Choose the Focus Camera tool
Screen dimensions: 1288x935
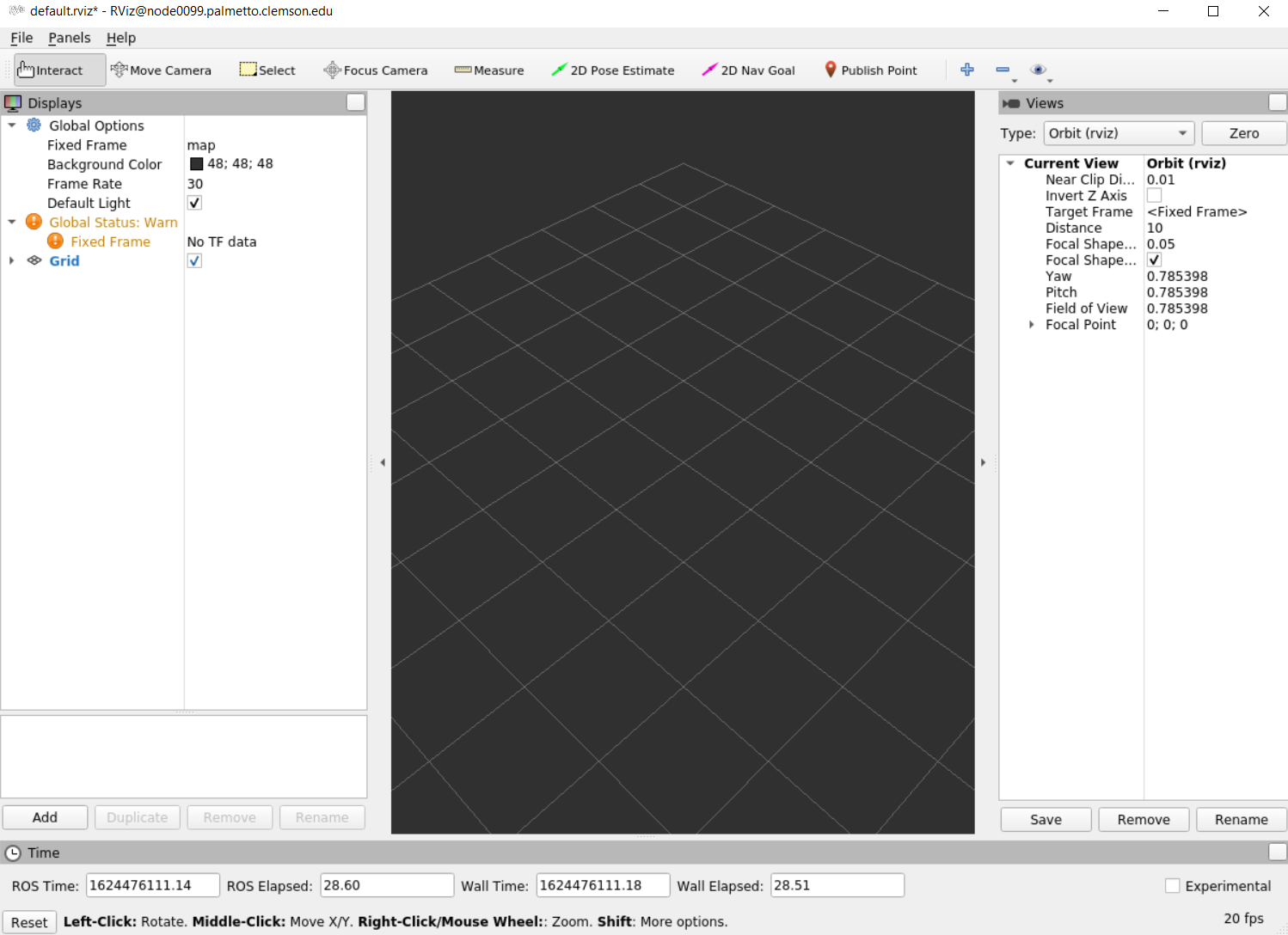(x=376, y=70)
